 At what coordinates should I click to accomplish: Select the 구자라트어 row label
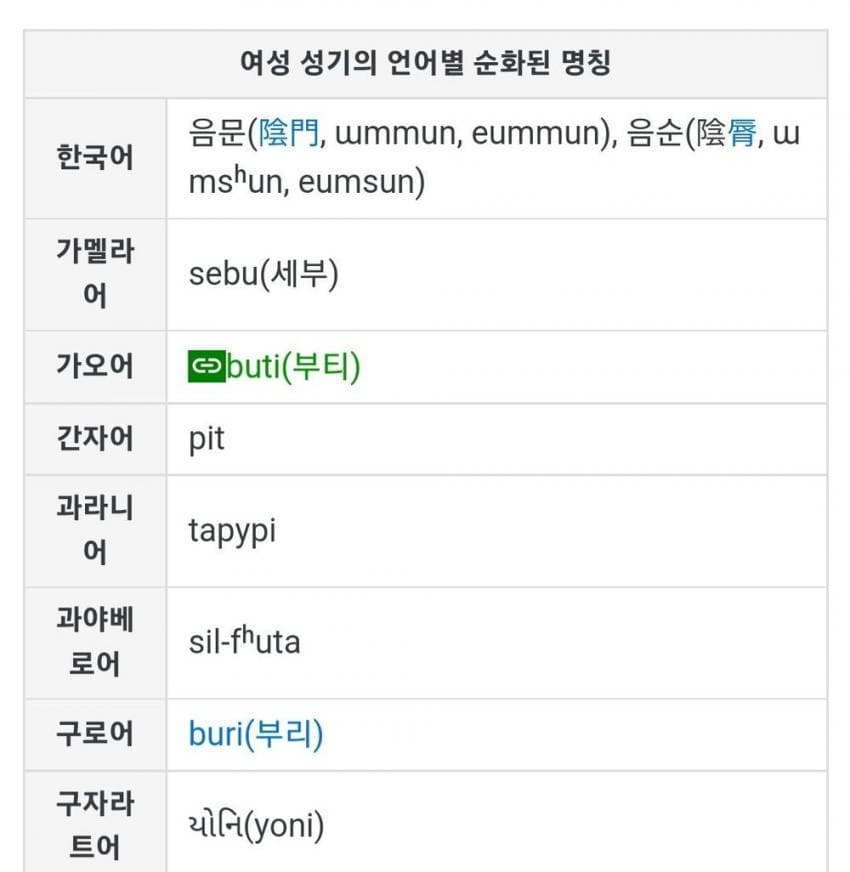pyautogui.click(x=94, y=826)
